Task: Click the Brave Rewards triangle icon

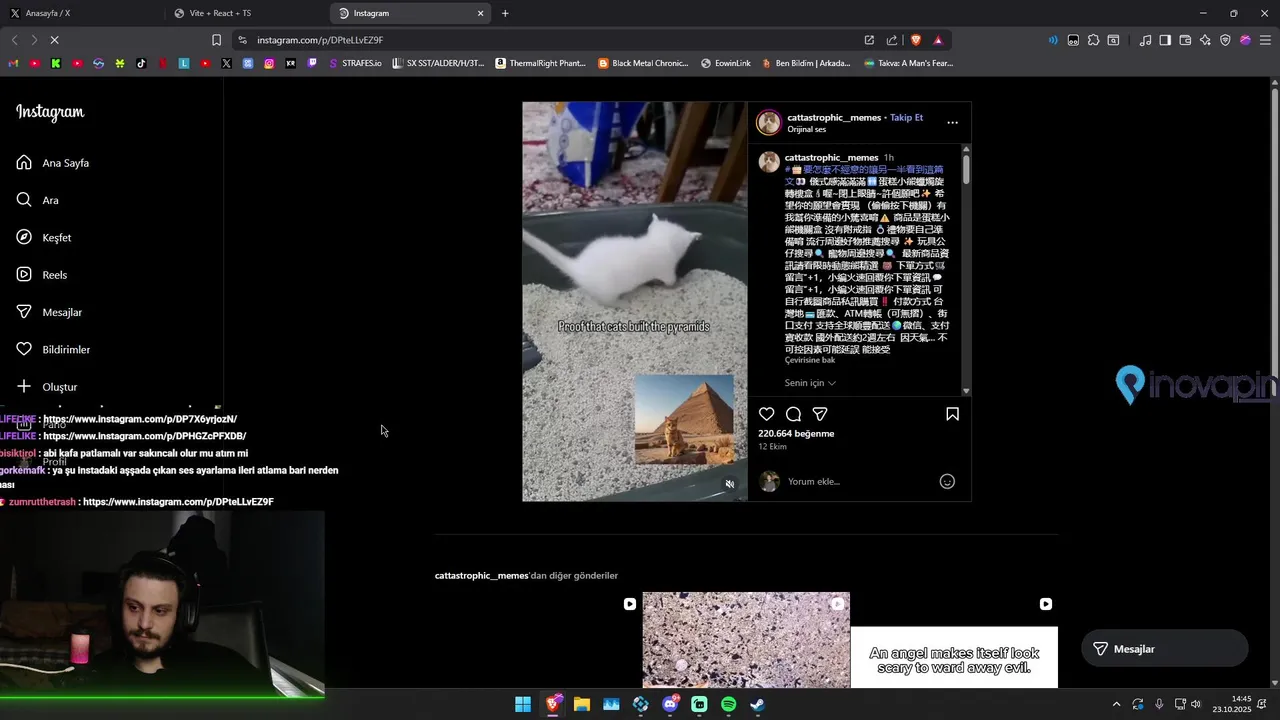Action: tap(938, 40)
